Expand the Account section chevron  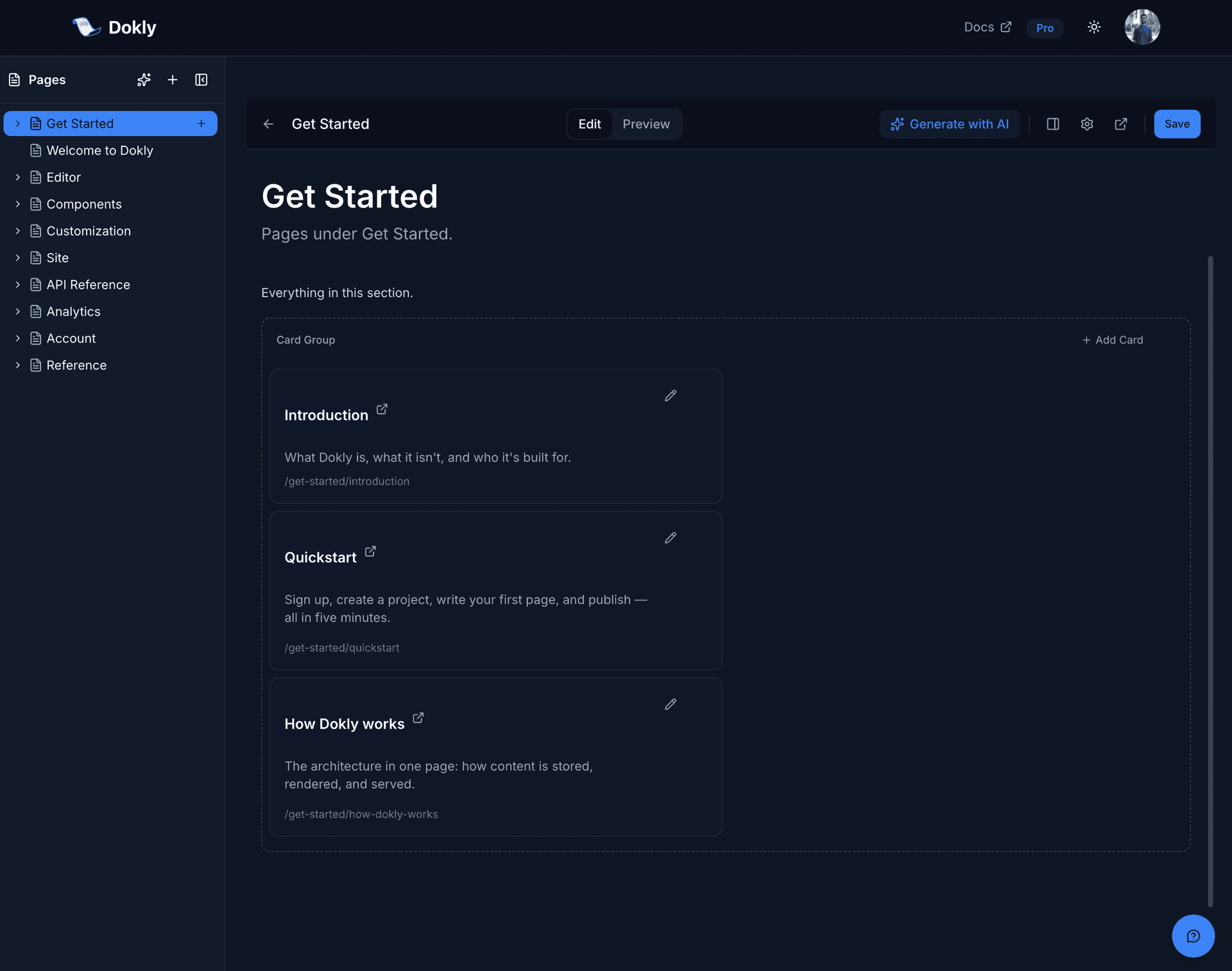[18, 338]
